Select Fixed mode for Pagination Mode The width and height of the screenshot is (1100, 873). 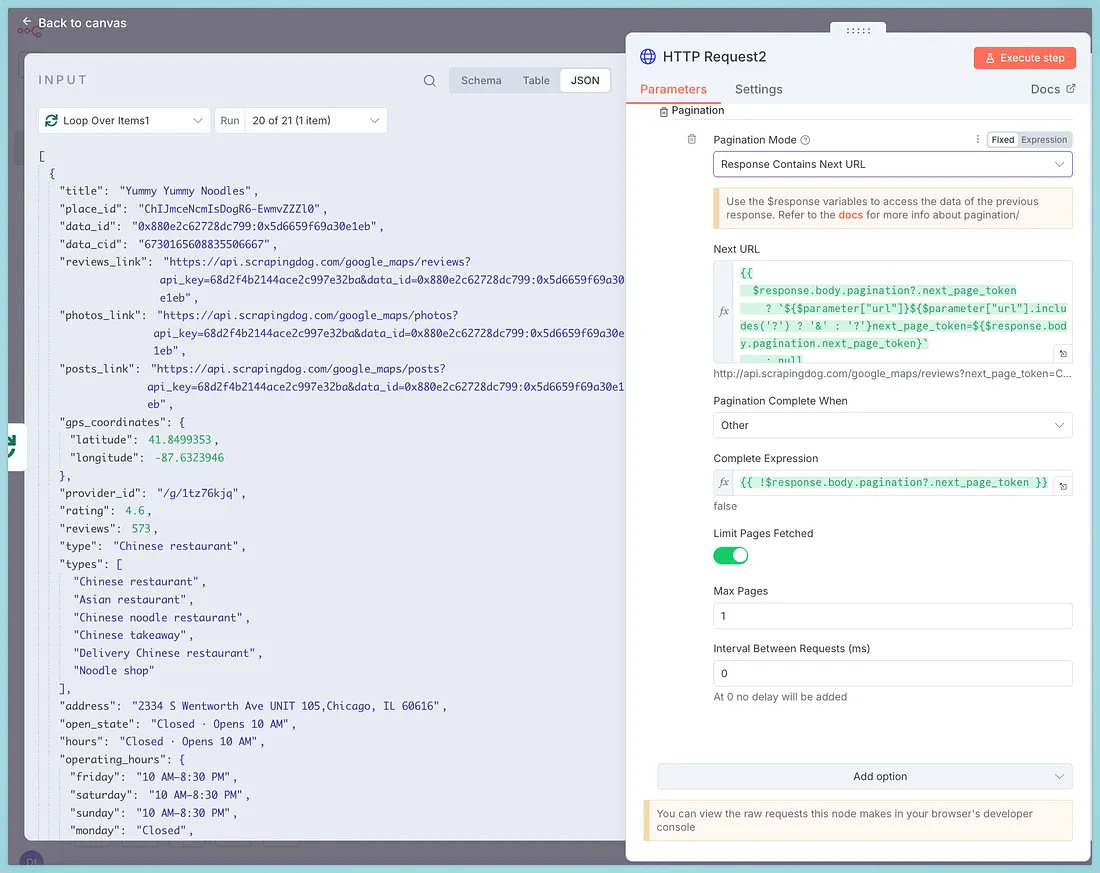tap(1002, 140)
